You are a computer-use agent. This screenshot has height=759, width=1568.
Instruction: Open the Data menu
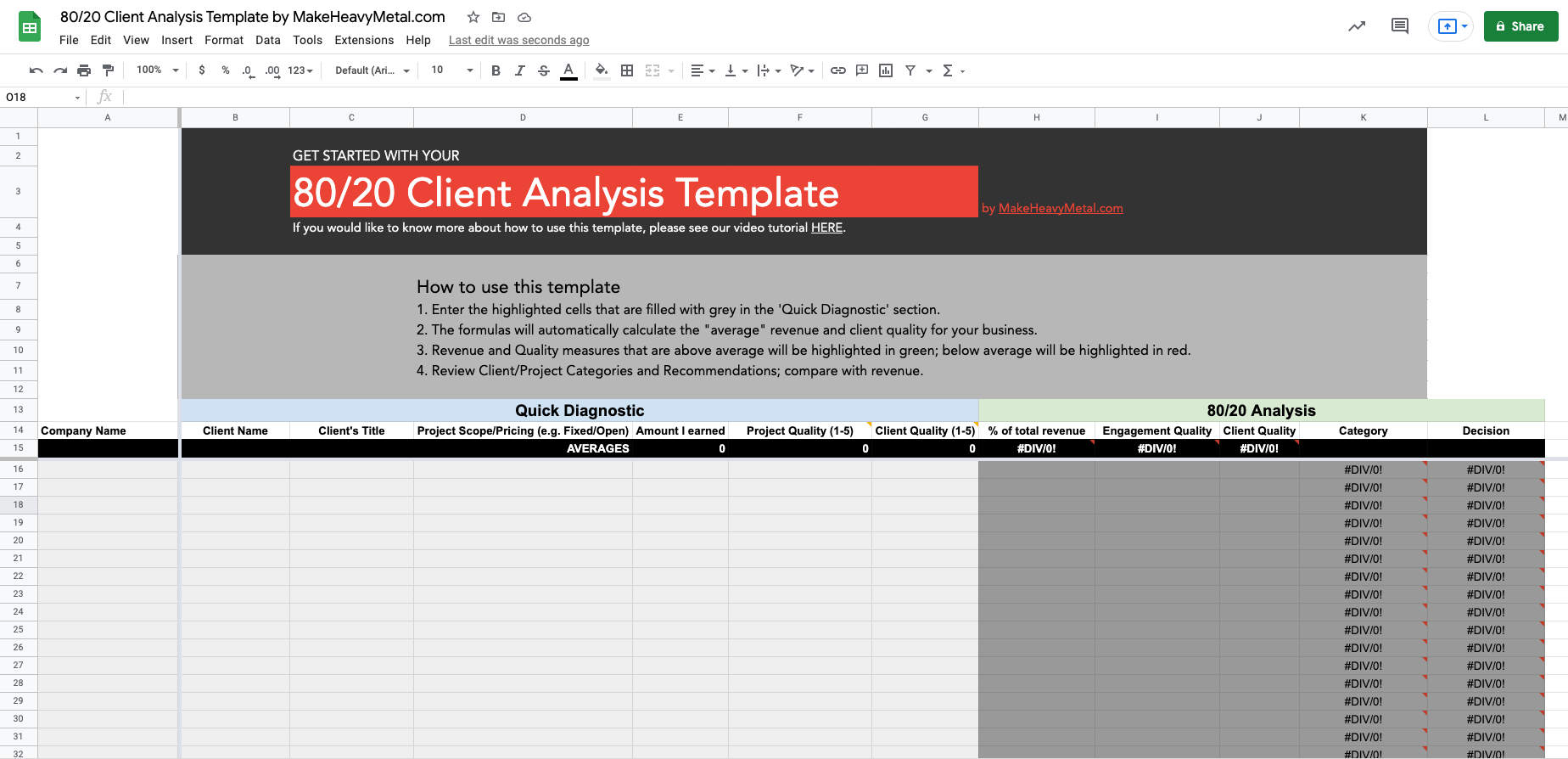click(x=268, y=40)
